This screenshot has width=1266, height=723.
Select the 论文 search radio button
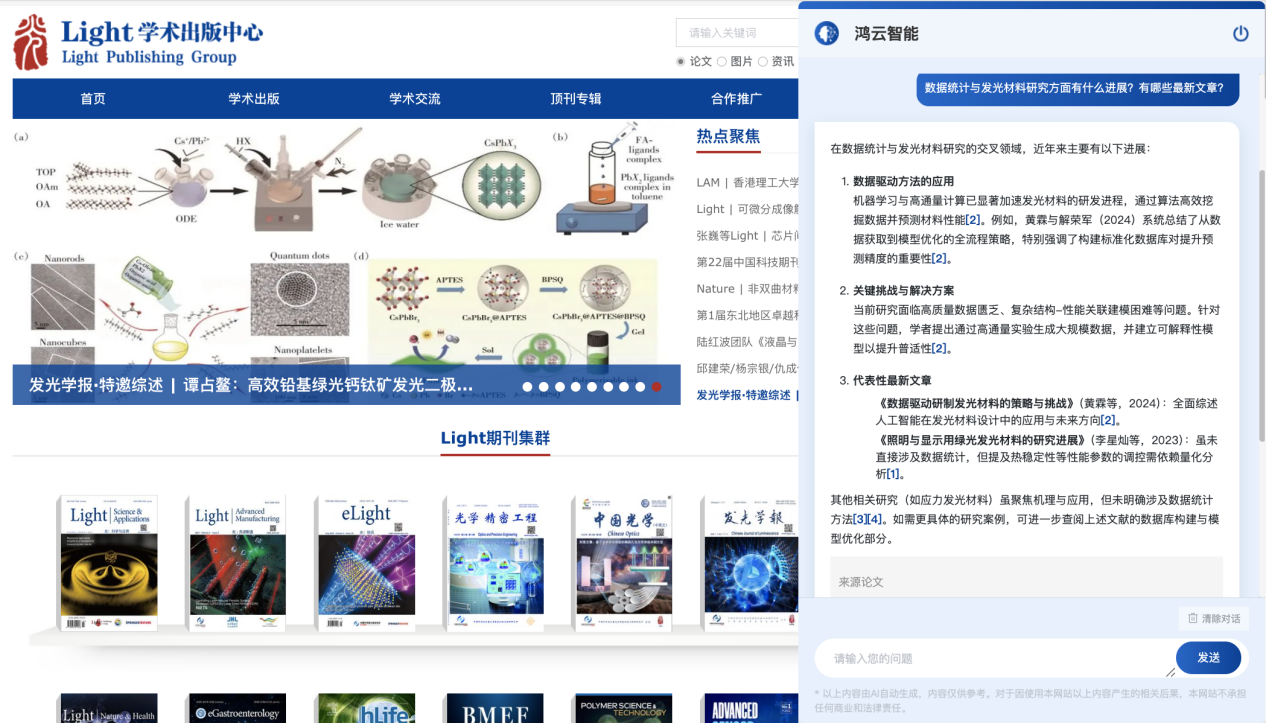(x=682, y=61)
